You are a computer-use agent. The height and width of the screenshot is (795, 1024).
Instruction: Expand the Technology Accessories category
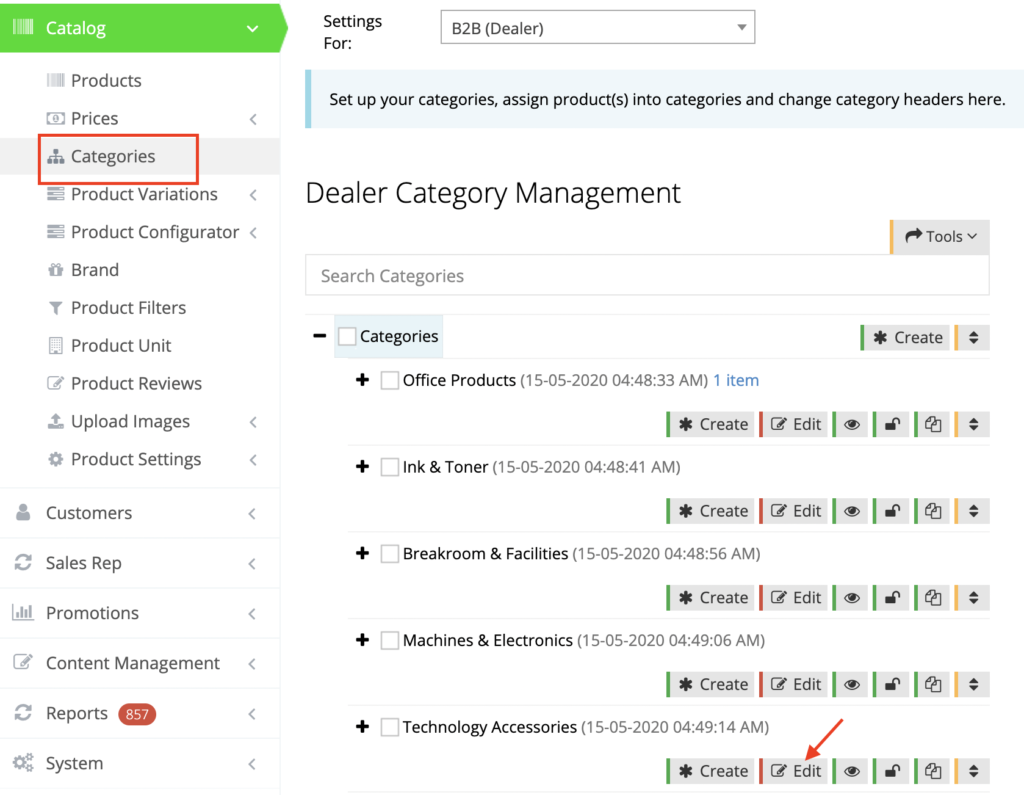[x=362, y=726]
